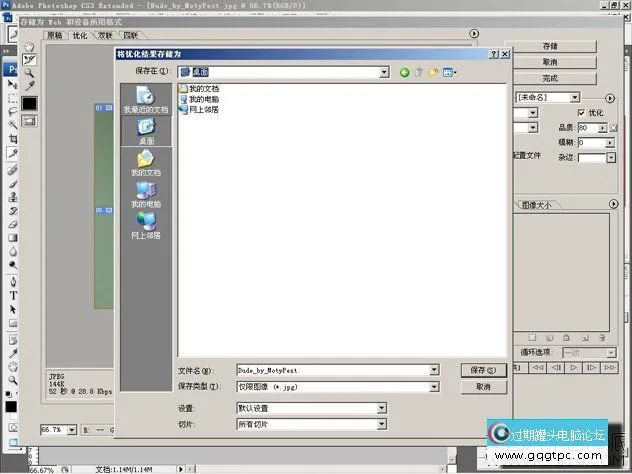632x474 pixels.
Task: Click the Photoshop foreground color swatch
Action: click(11, 407)
